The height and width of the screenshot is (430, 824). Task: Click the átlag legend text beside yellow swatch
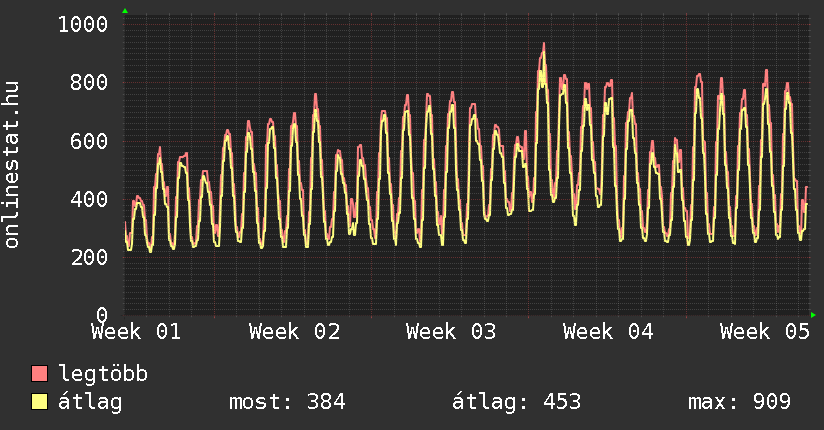[x=90, y=402]
